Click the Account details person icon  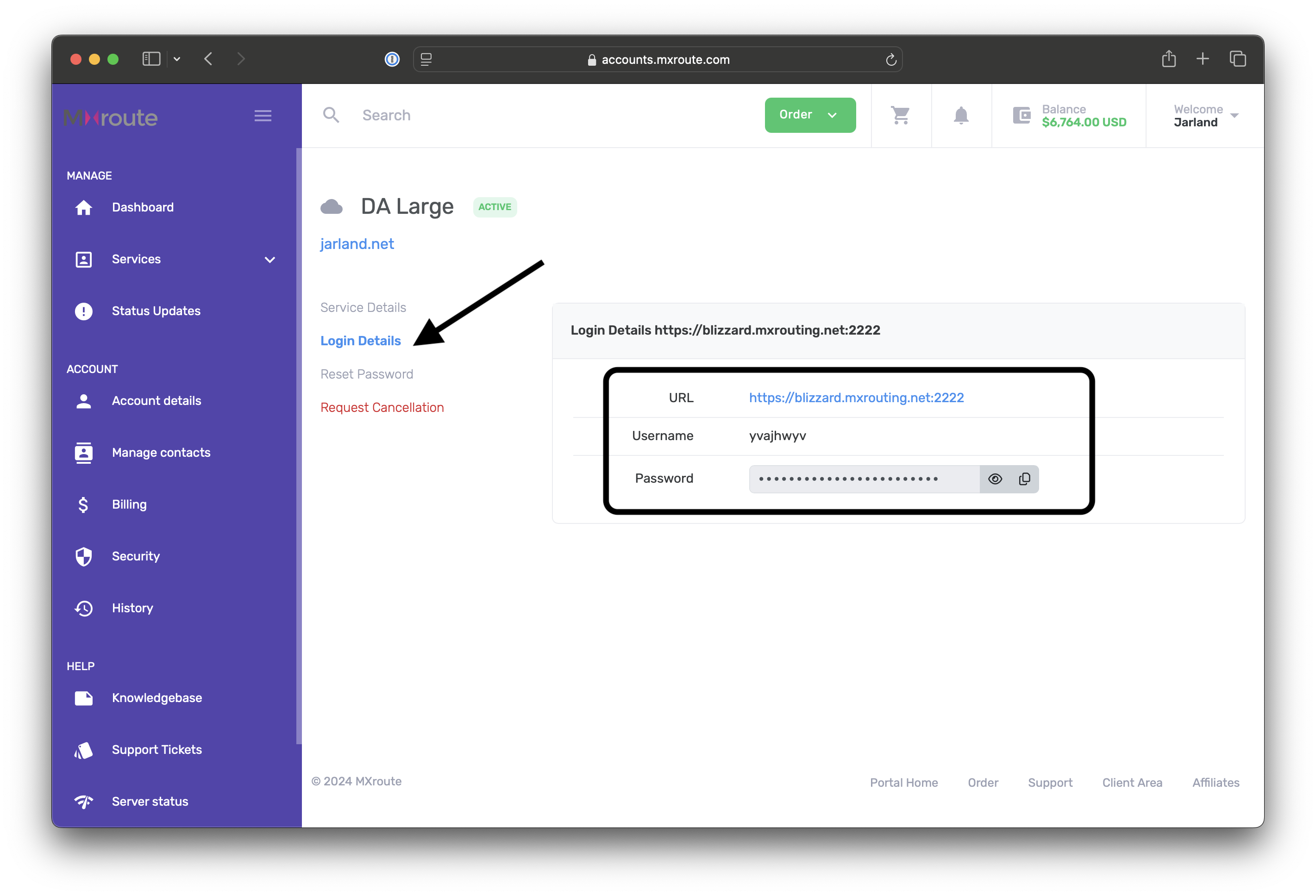tap(84, 401)
